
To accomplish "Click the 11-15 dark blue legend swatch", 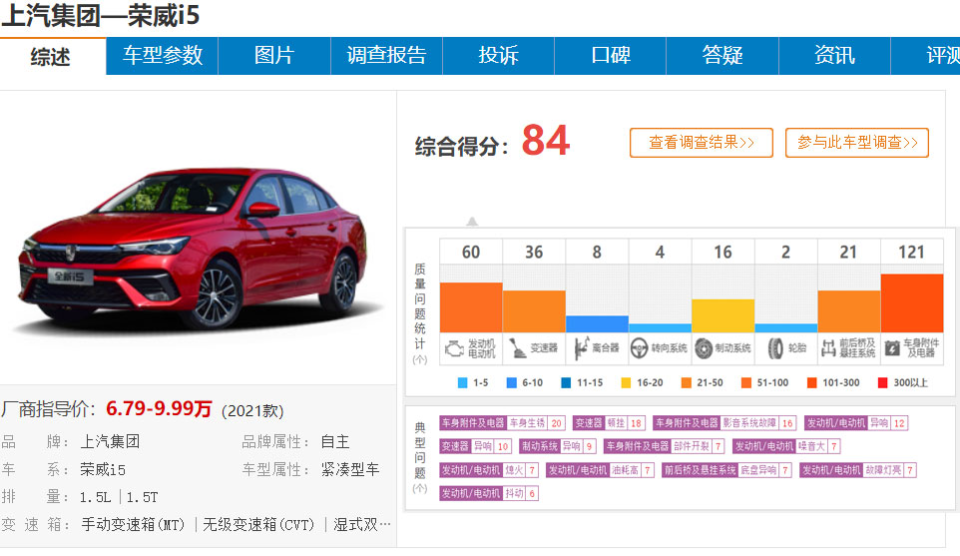I will [x=566, y=383].
